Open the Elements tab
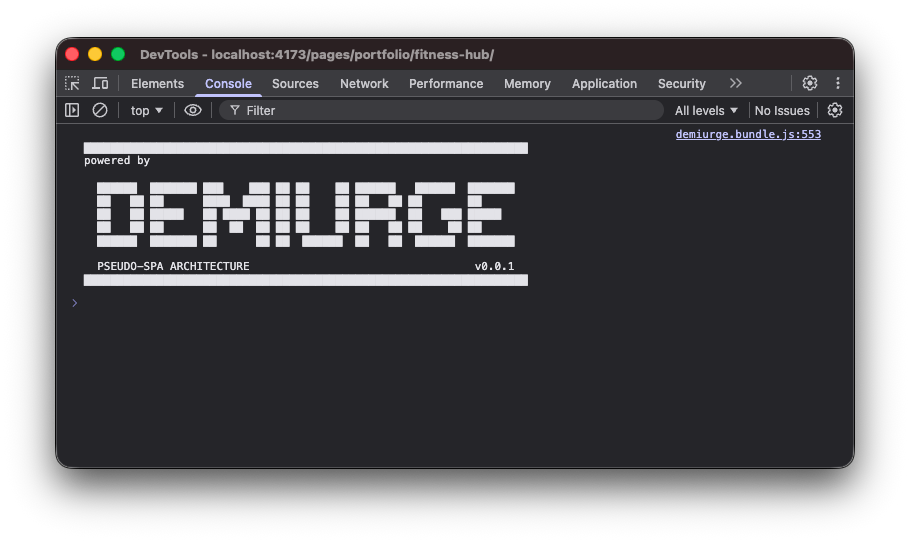The width and height of the screenshot is (910, 542). (x=157, y=84)
